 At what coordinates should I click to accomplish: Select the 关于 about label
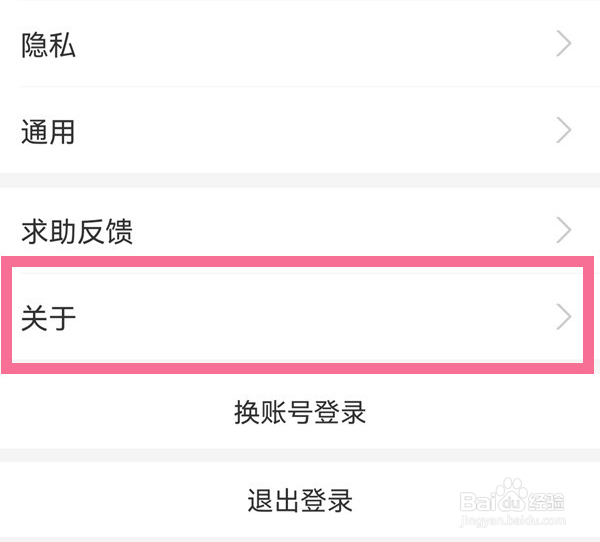pyautogui.click(x=48, y=318)
